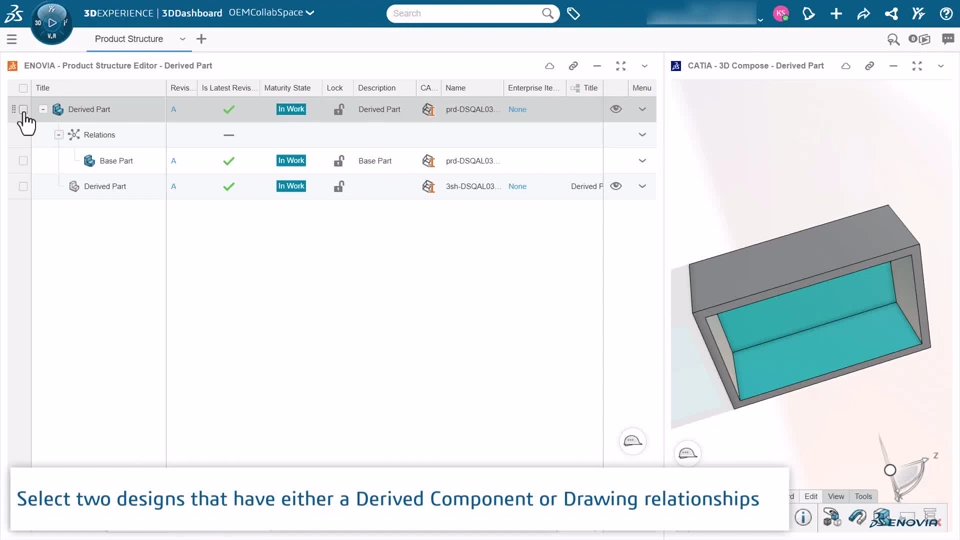Open CATIA widget options chevron
960x540 pixels.
click(941, 66)
